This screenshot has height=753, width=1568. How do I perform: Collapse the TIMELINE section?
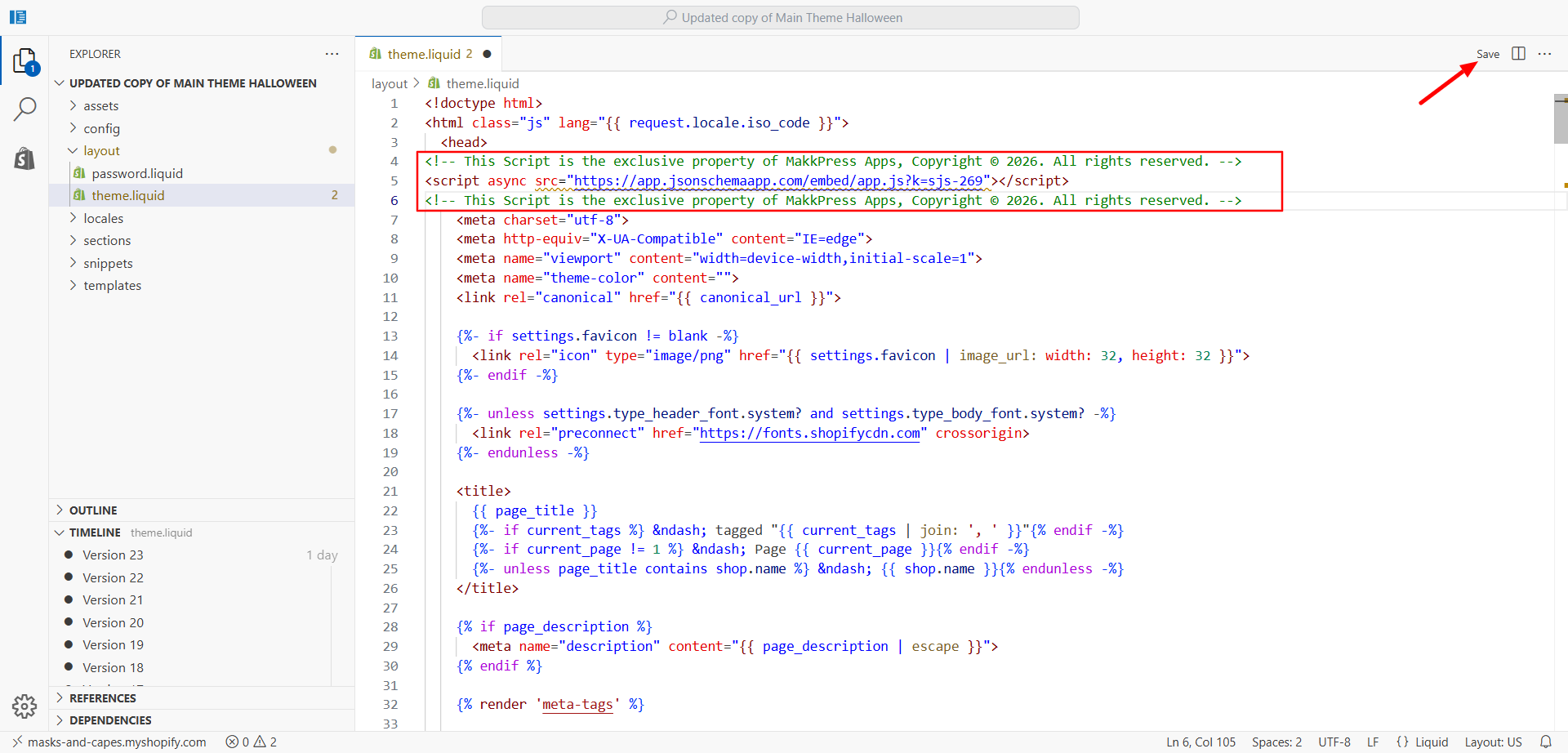tap(95, 532)
